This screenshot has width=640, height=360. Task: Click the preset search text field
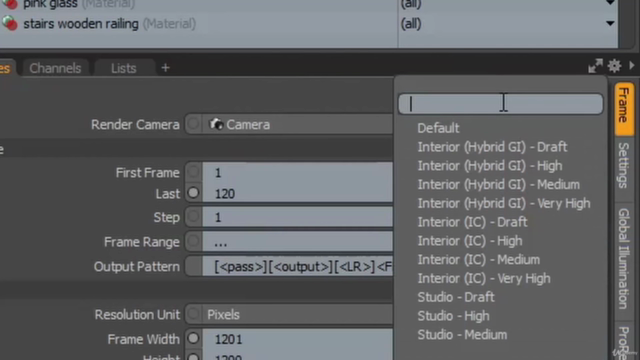(500, 104)
